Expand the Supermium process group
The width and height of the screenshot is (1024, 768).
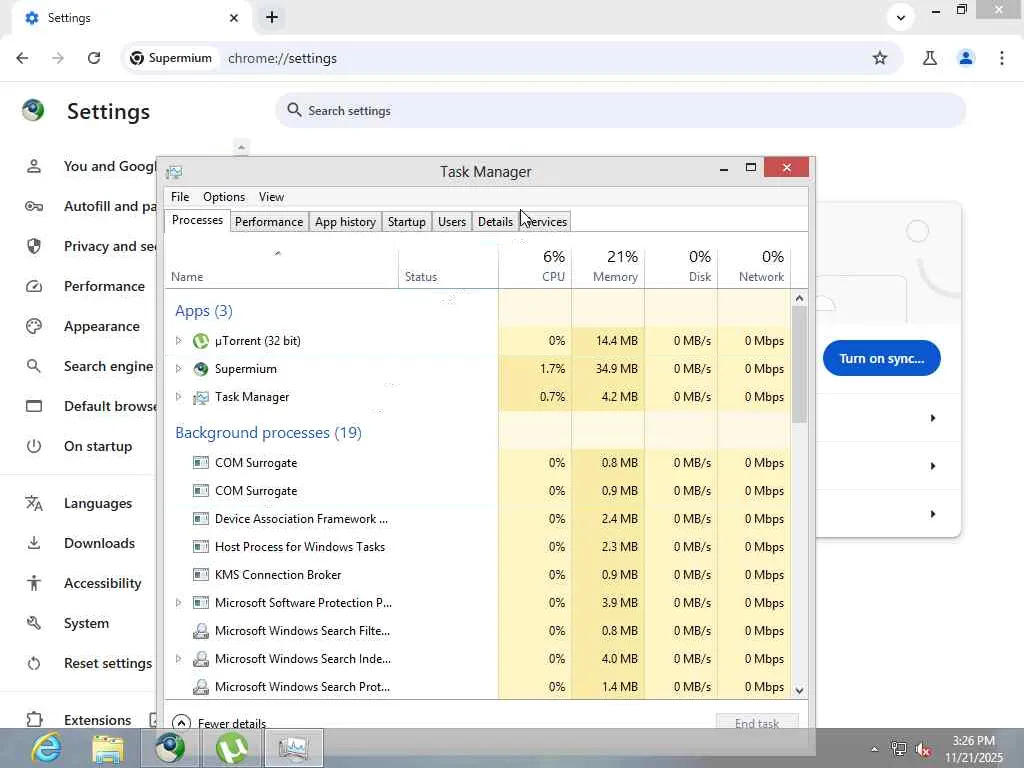click(x=178, y=369)
